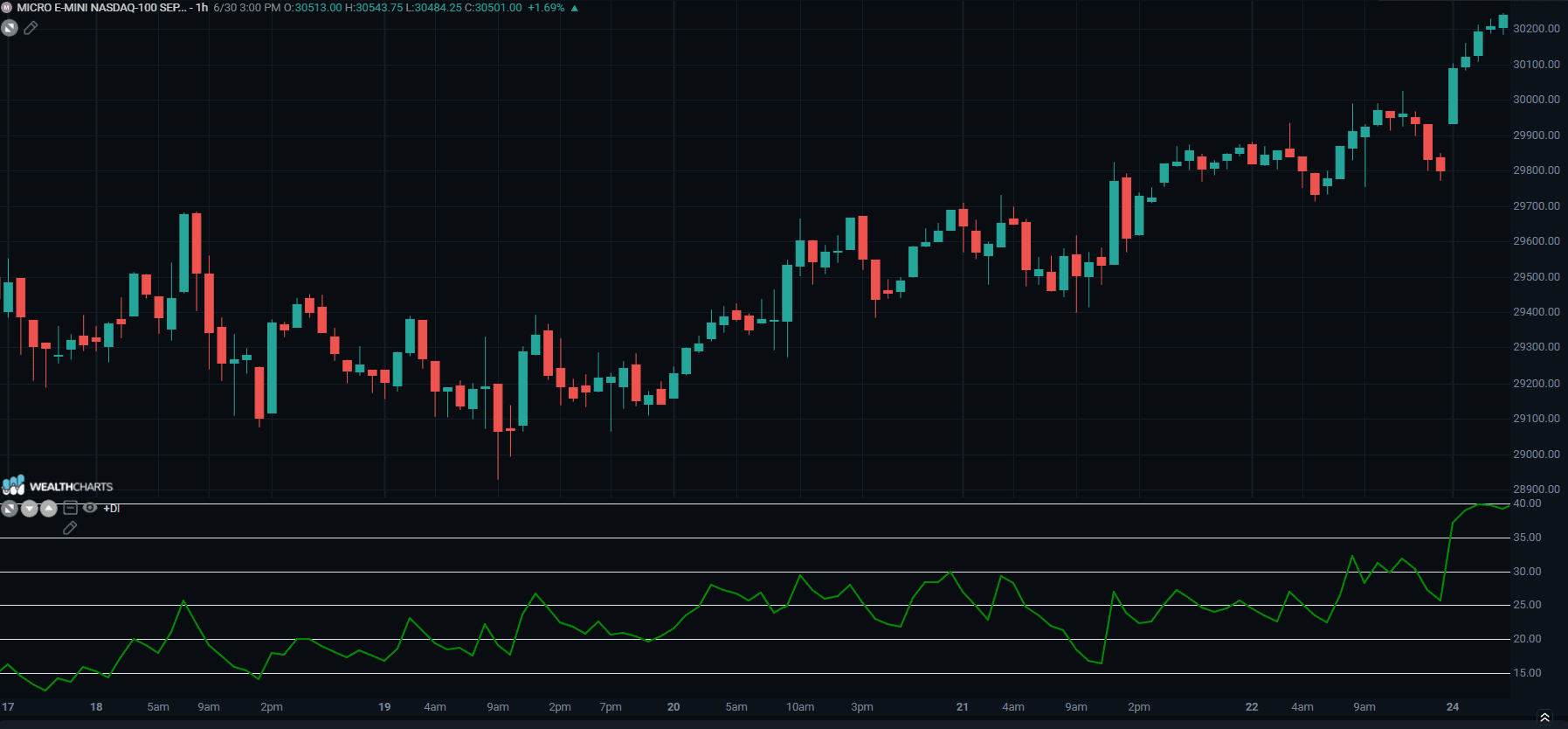
Task: Click the date label 20 on the time axis
Action: click(x=673, y=707)
